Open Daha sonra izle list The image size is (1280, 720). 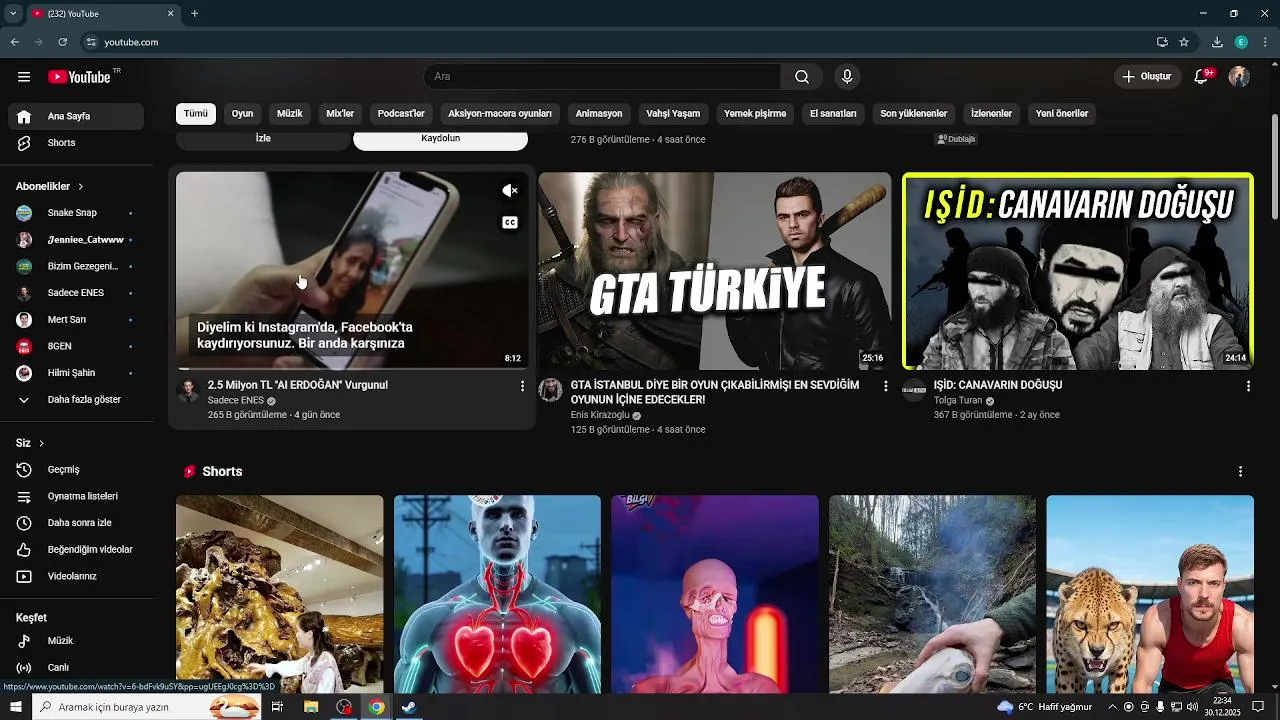click(x=76, y=523)
